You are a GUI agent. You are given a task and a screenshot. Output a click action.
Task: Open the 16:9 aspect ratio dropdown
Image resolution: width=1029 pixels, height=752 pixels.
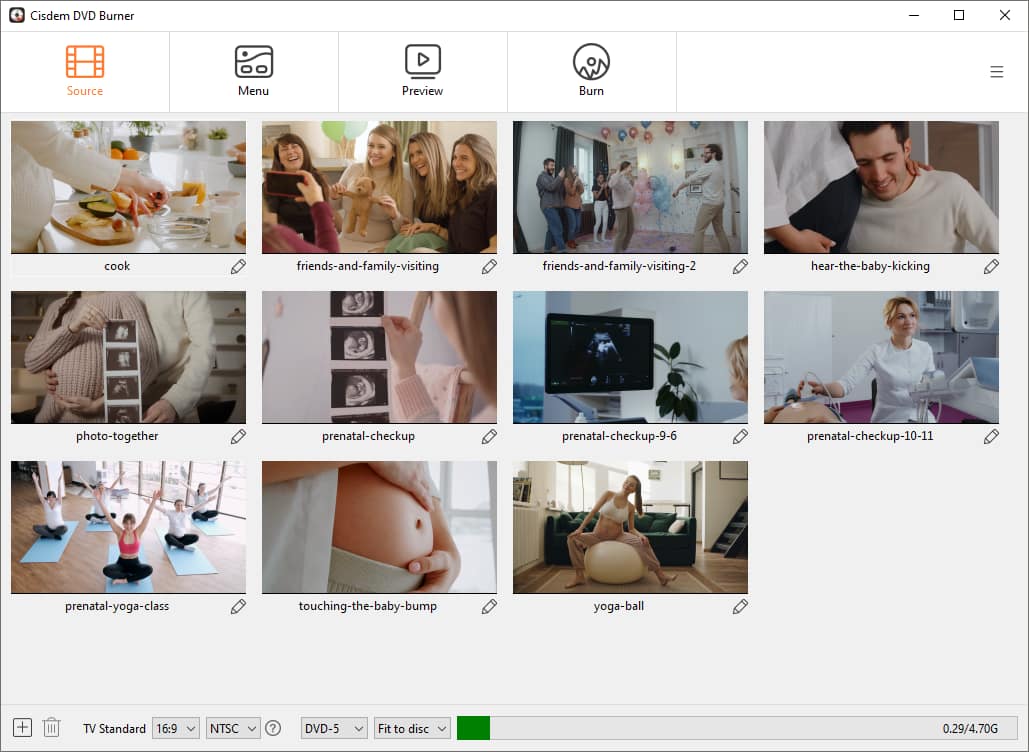pos(175,728)
